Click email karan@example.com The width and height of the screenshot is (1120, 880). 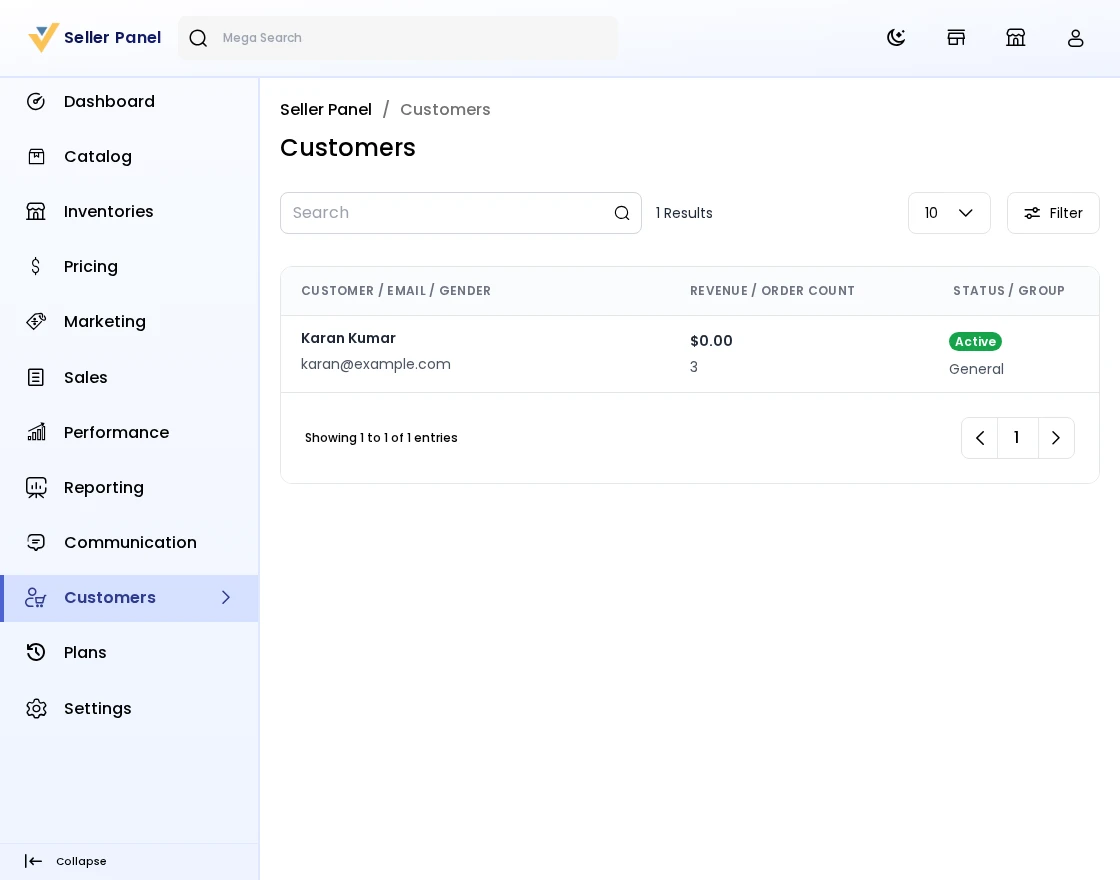coord(376,364)
